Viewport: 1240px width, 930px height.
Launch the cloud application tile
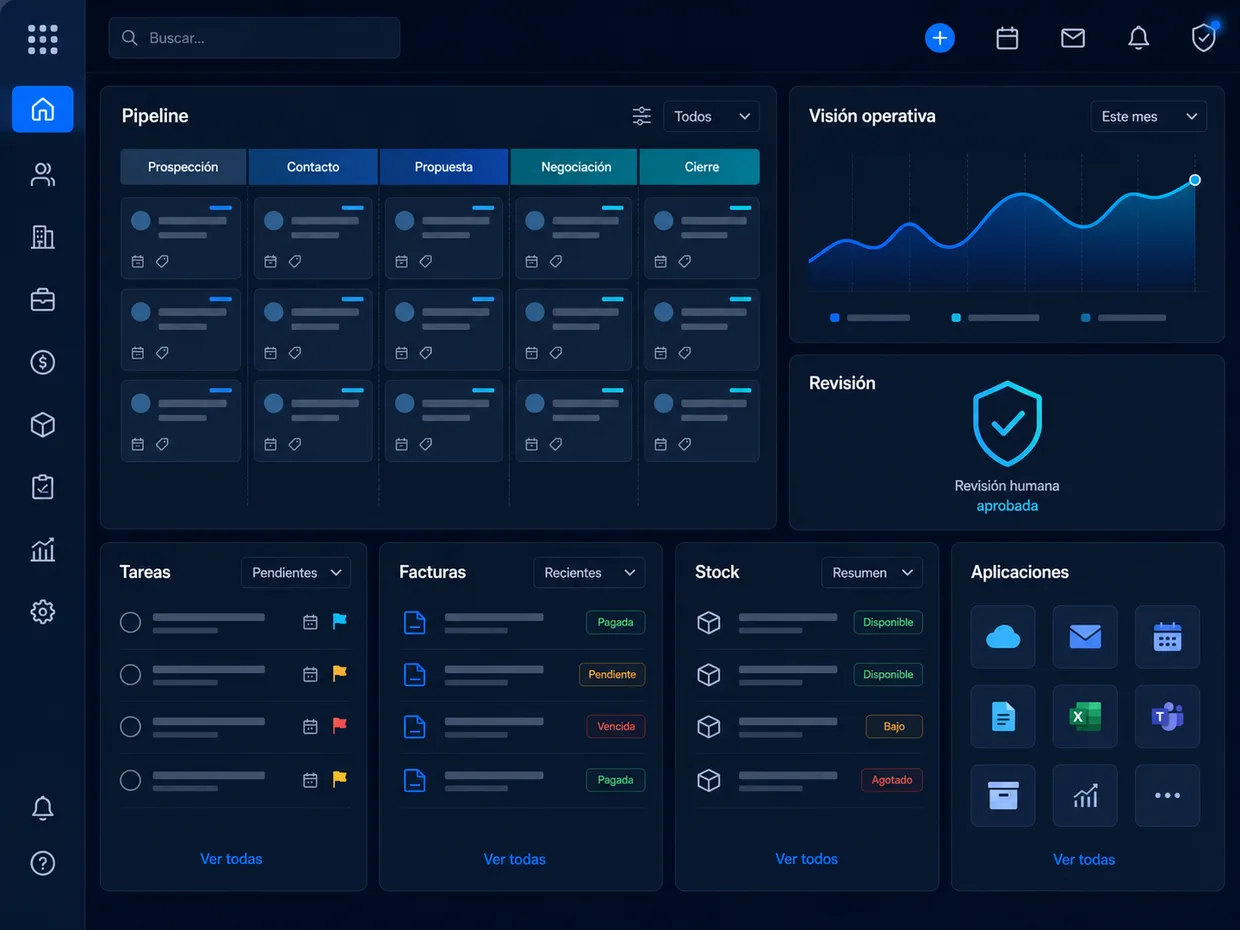[x=1003, y=636]
